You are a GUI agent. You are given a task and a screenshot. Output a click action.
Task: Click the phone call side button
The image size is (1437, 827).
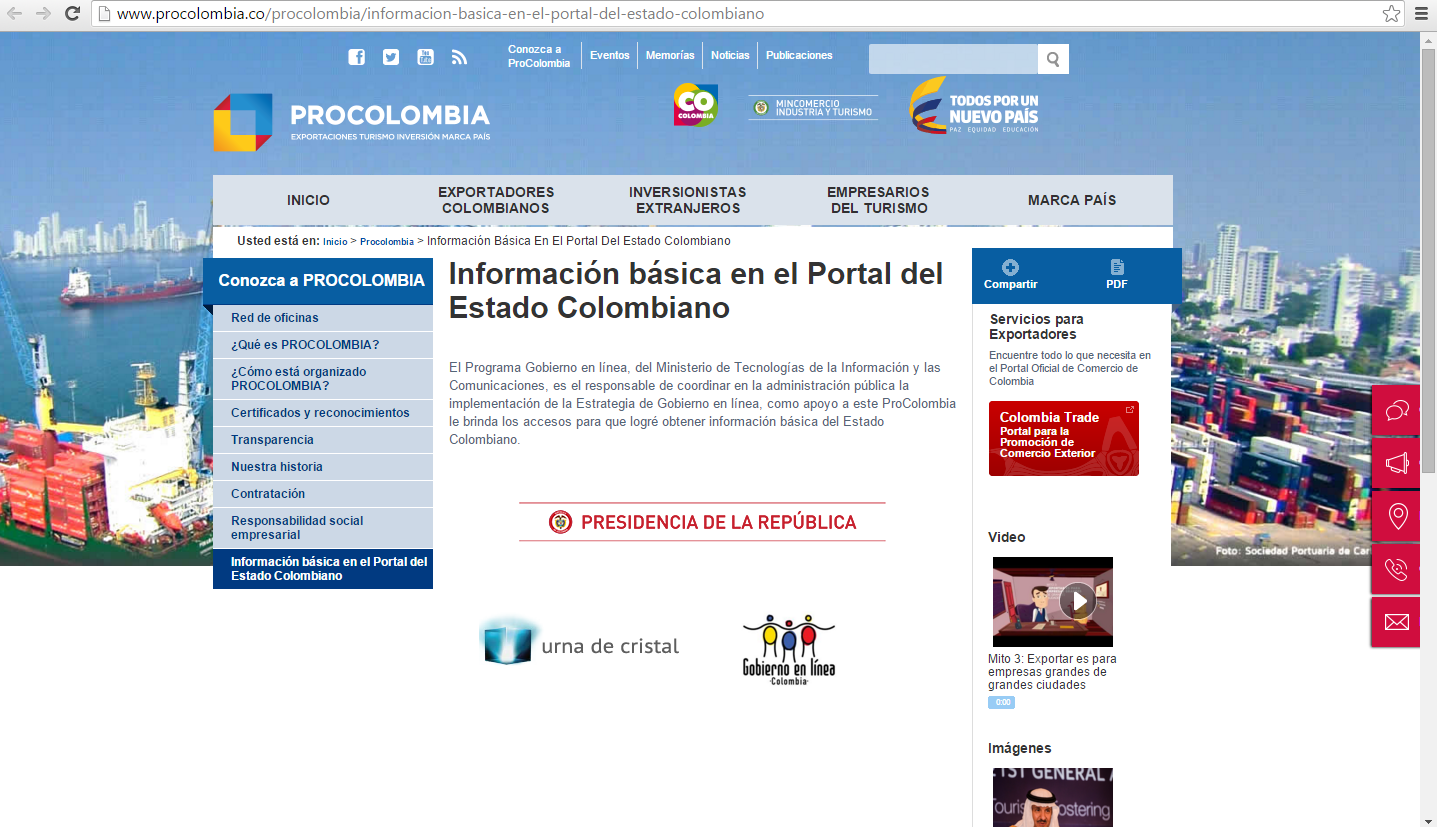coord(1396,569)
